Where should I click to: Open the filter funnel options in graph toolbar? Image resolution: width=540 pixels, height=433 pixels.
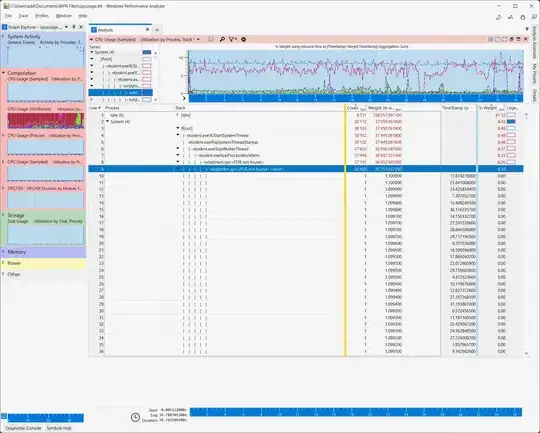233,39
